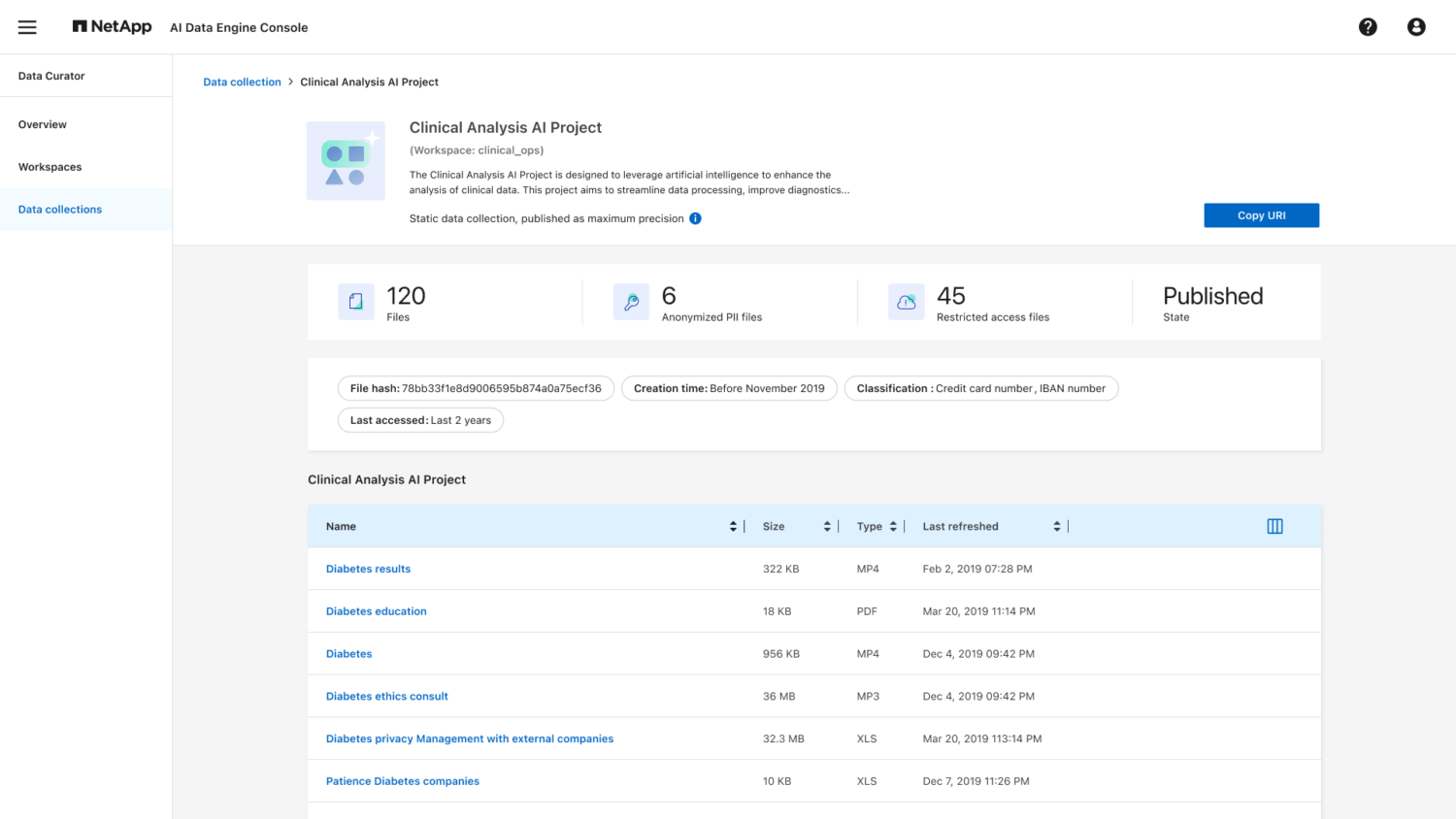Click the Classification filter chip
Screen dimensions: 1456x819
click(980, 388)
